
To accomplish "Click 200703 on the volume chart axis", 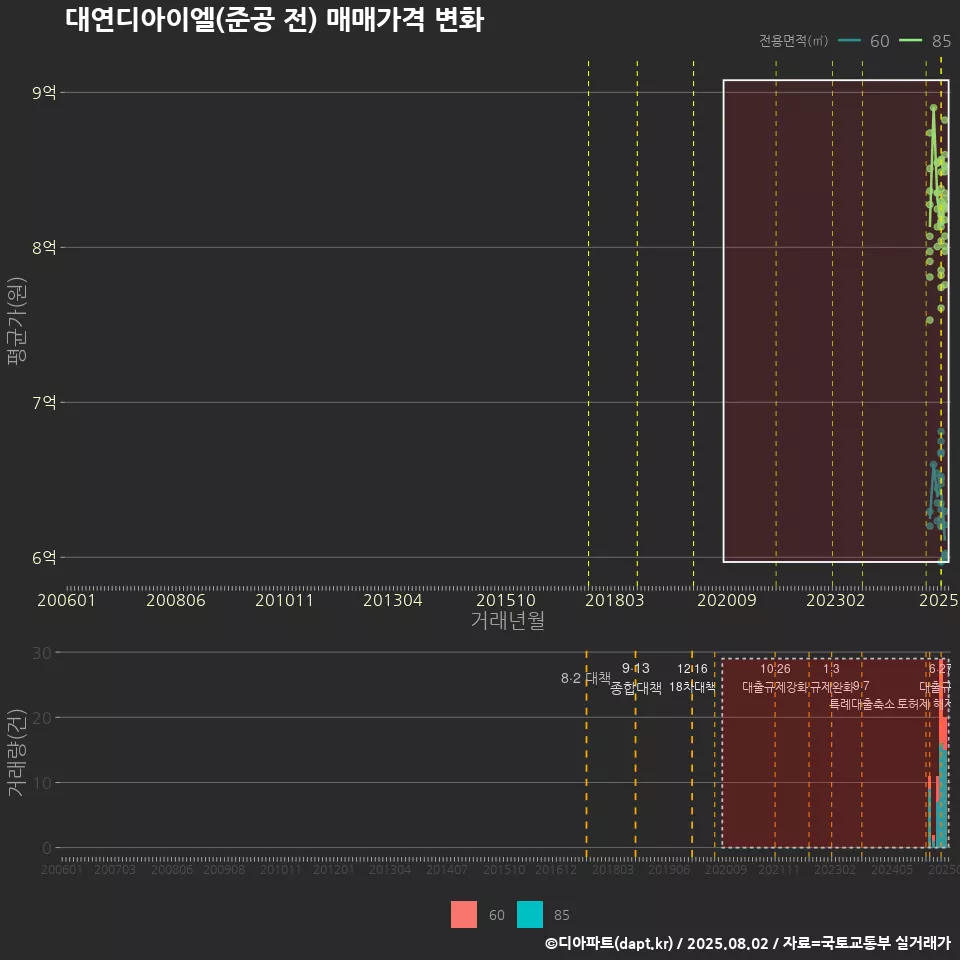I will click(114, 869).
